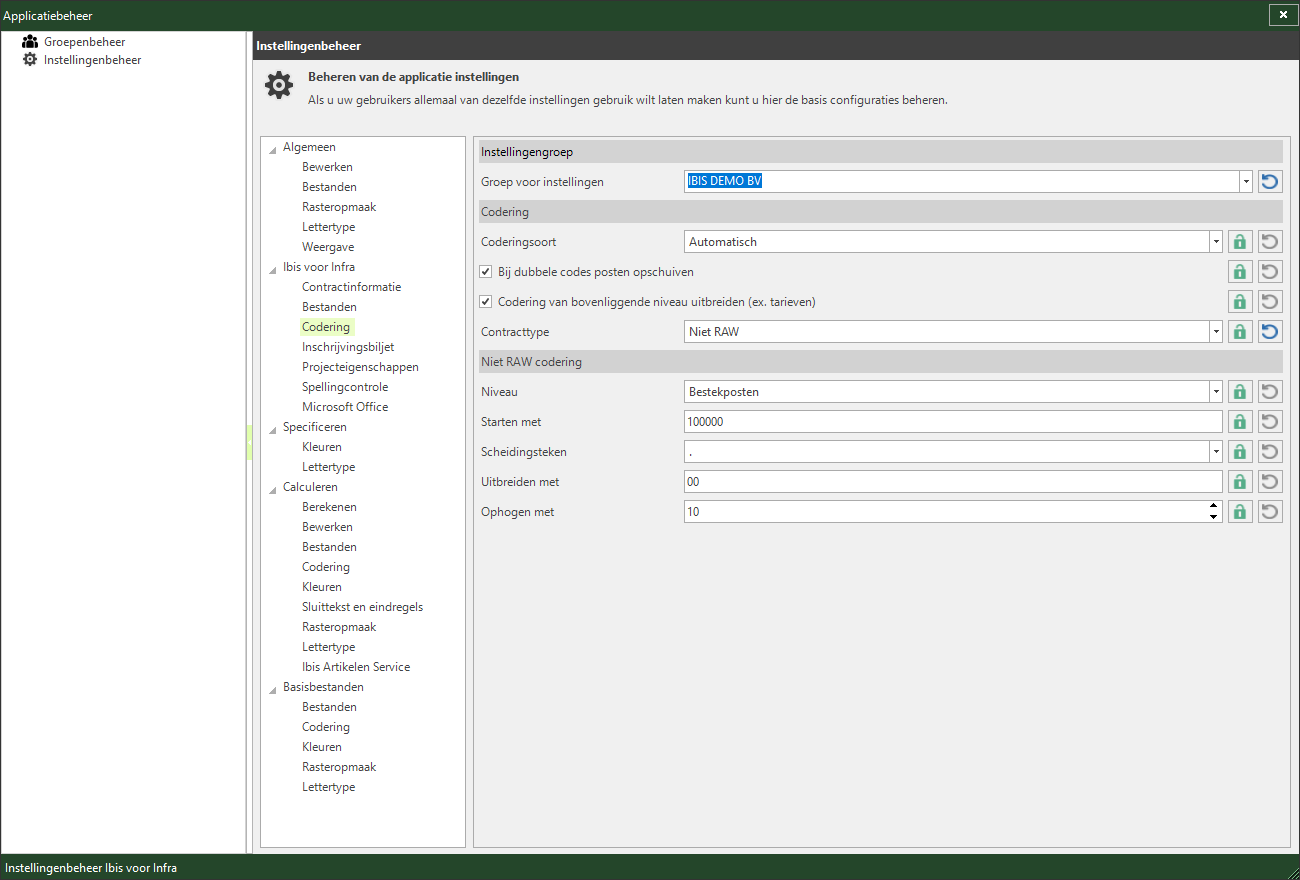This screenshot has width=1300, height=880.
Task: Open the Niveau Bestekposten dropdown
Action: [x=1216, y=392]
